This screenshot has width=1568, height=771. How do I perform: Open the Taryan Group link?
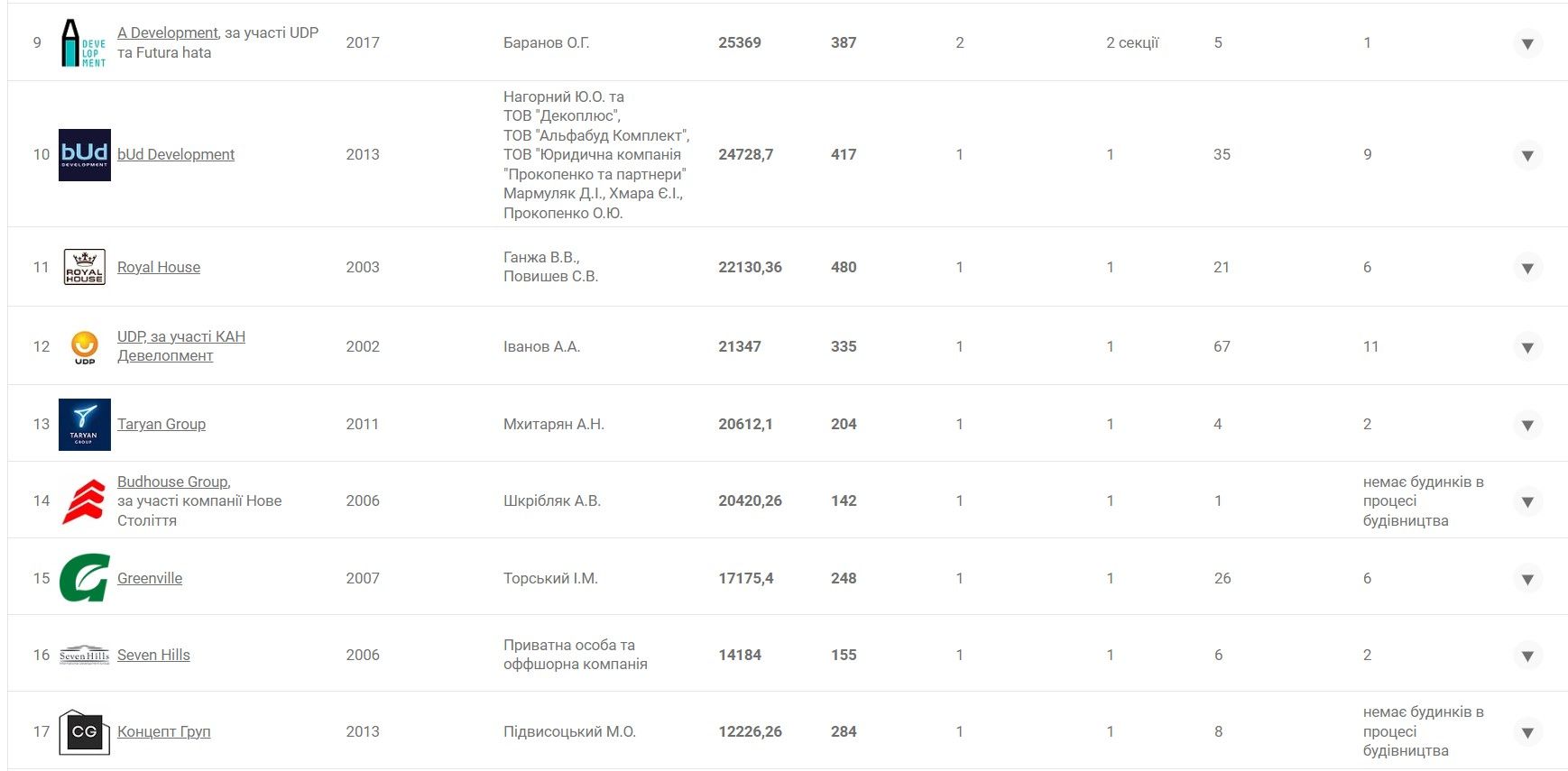coord(161,424)
